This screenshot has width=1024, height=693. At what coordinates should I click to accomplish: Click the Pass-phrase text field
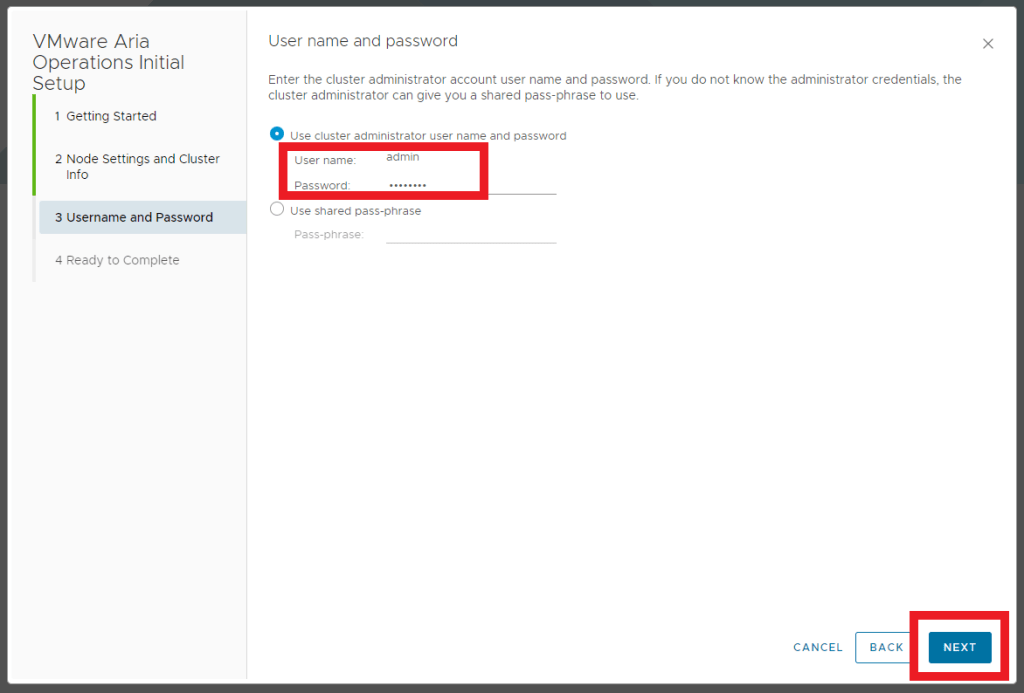pyautogui.click(x=470, y=234)
